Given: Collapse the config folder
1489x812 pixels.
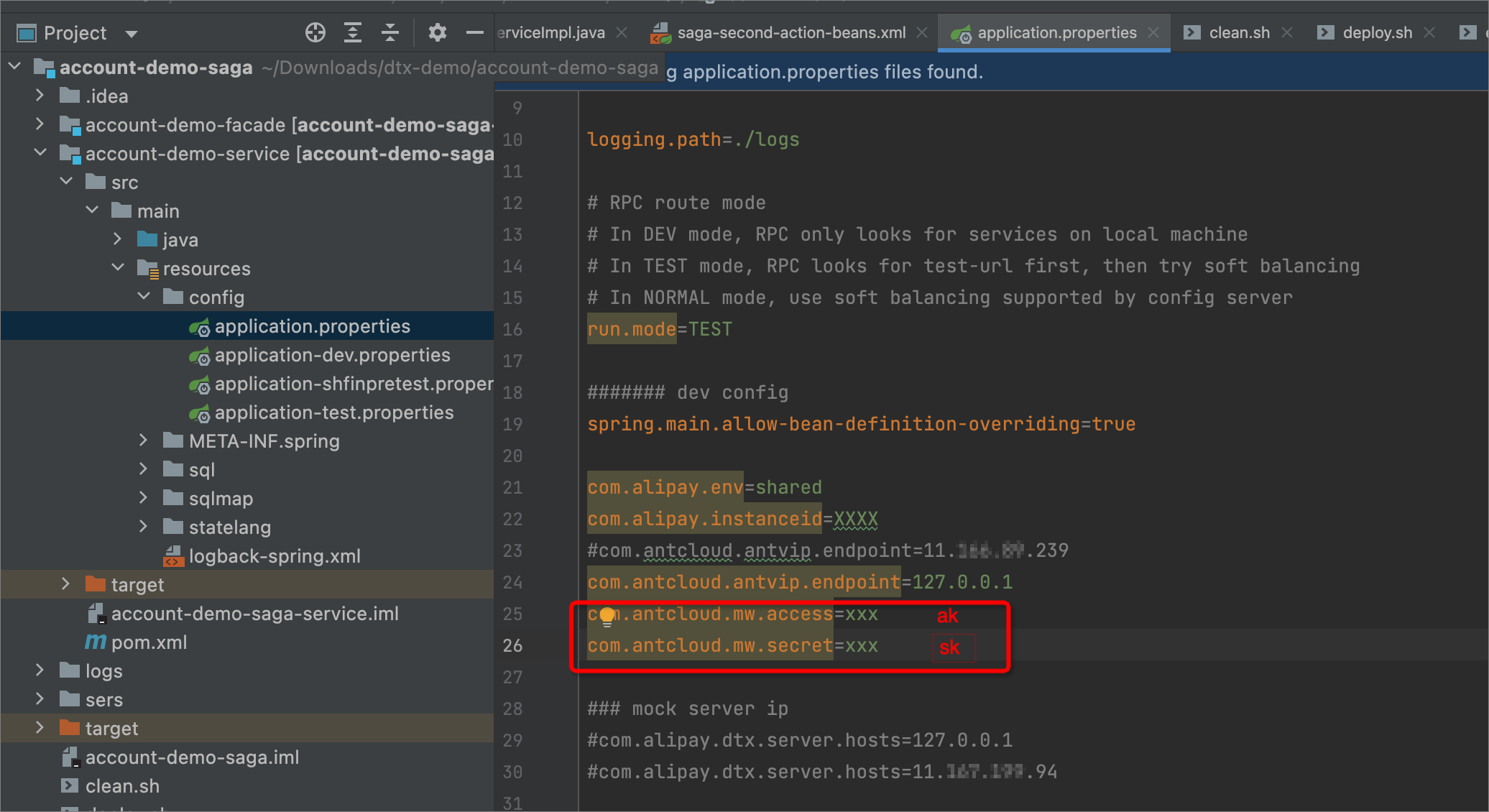Looking at the screenshot, I should pos(144,296).
